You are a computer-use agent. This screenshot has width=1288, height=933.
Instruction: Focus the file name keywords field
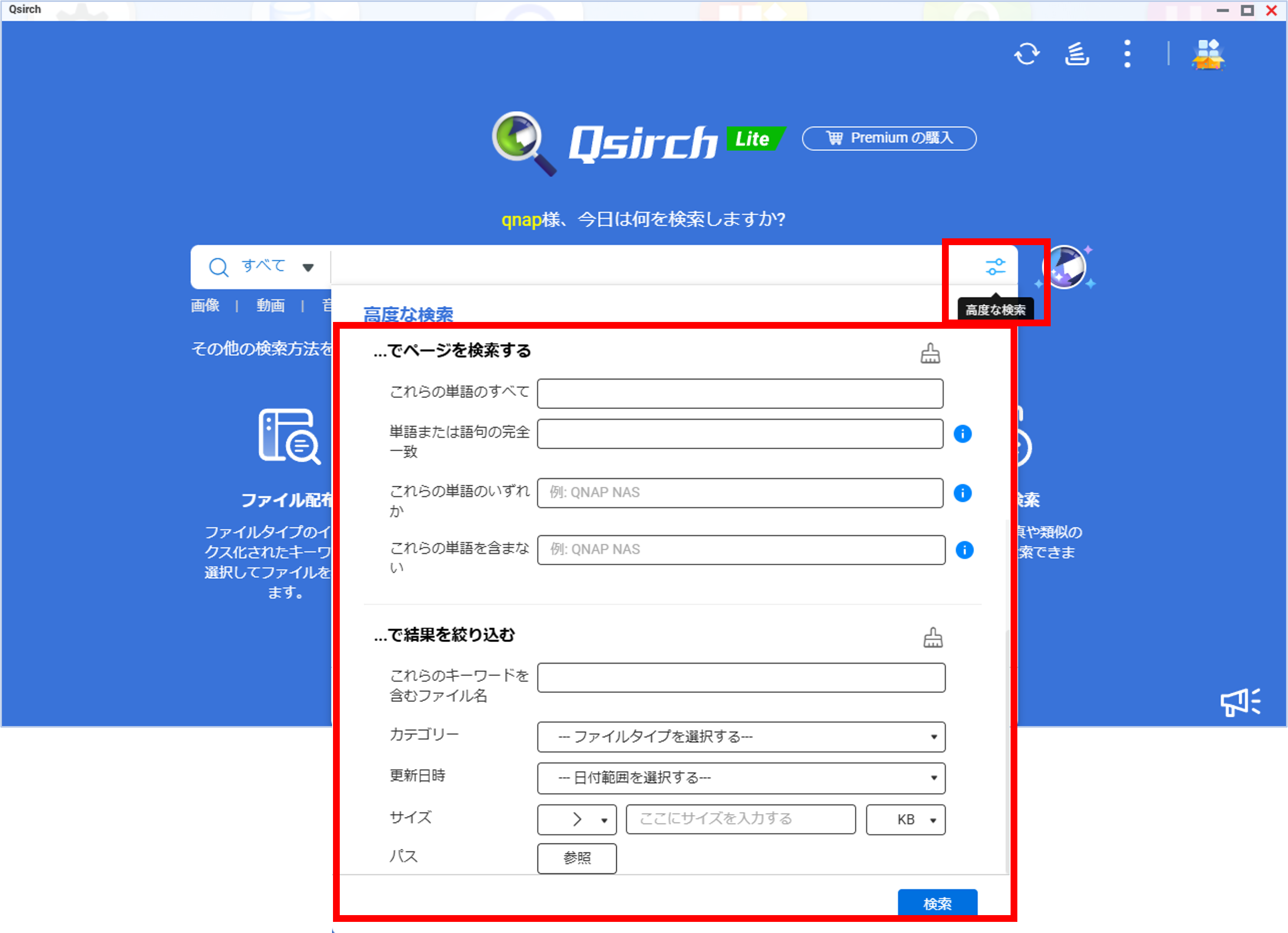pos(741,677)
